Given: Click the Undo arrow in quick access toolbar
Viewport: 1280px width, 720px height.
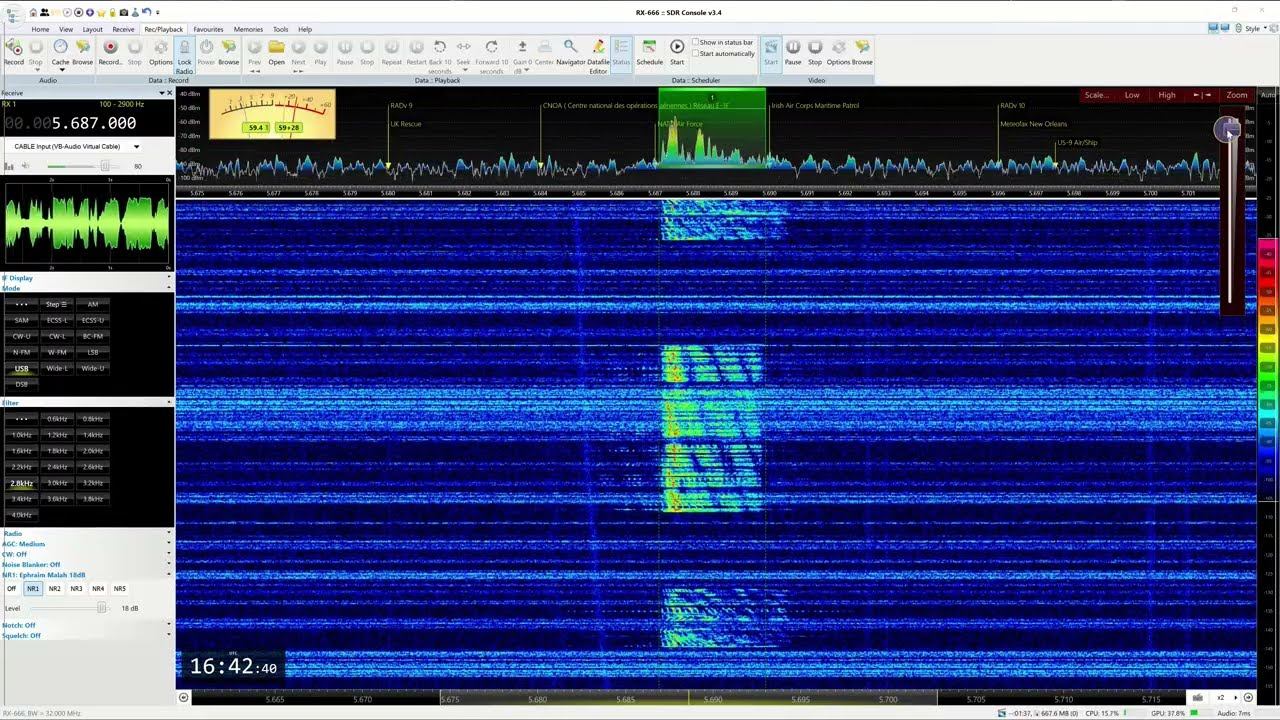Looking at the screenshot, I should pos(145,12).
